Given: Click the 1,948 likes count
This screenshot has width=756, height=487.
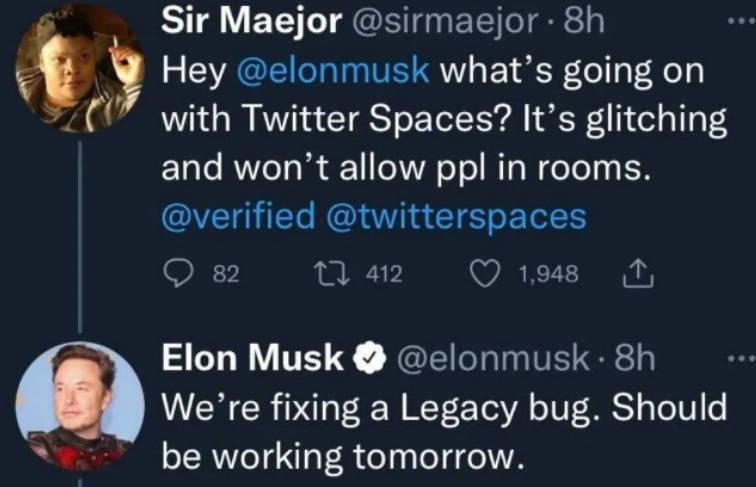Looking at the screenshot, I should pos(549,274).
